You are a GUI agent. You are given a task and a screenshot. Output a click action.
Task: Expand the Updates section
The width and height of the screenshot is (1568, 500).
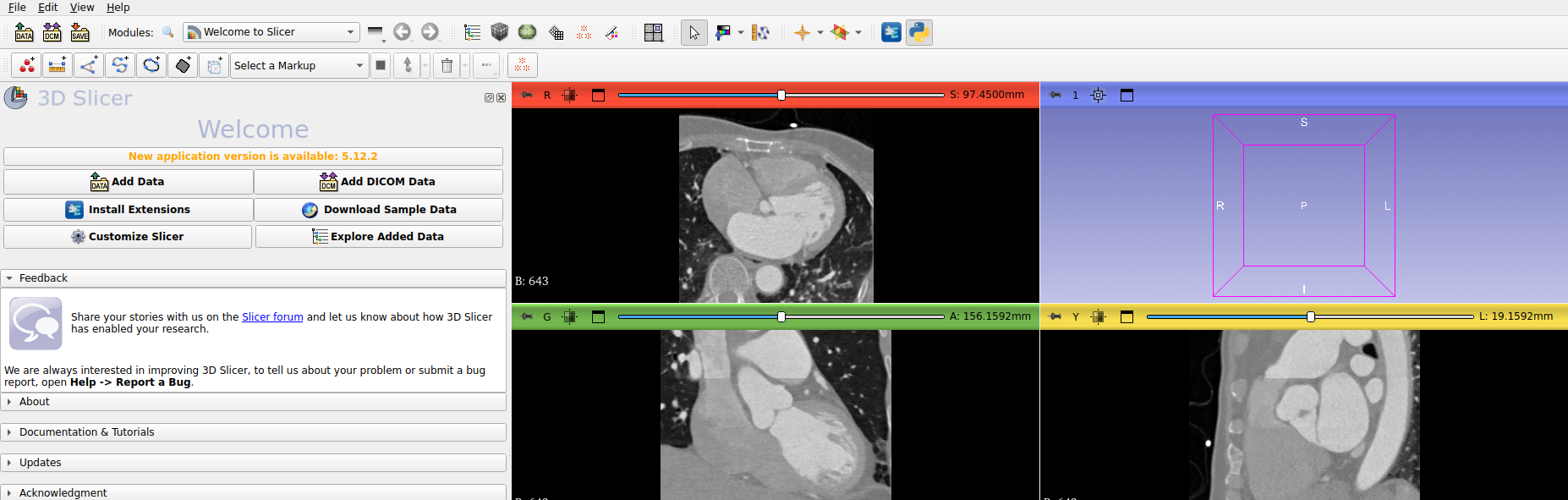tap(254, 463)
